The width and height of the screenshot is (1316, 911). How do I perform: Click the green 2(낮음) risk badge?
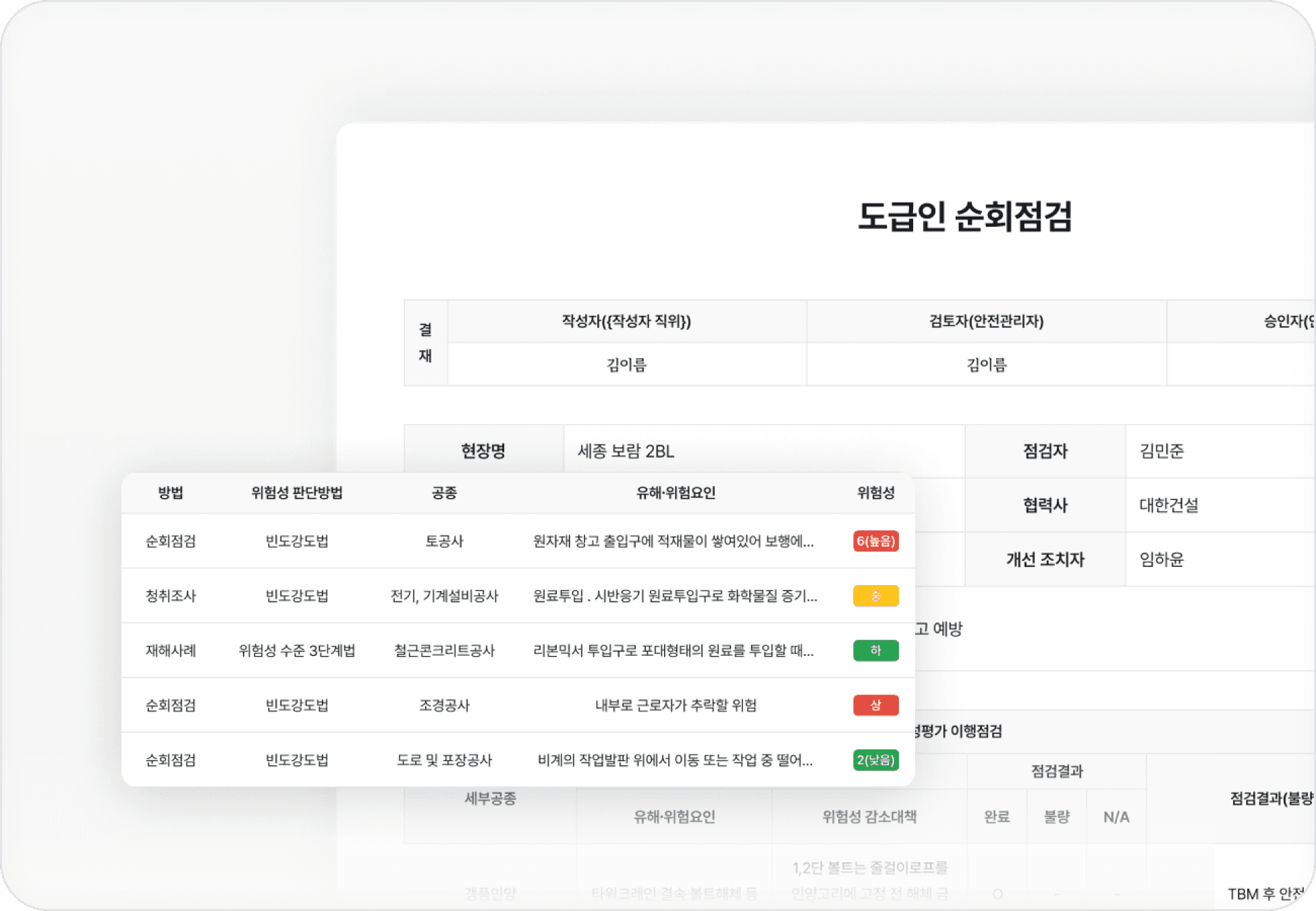click(x=875, y=761)
